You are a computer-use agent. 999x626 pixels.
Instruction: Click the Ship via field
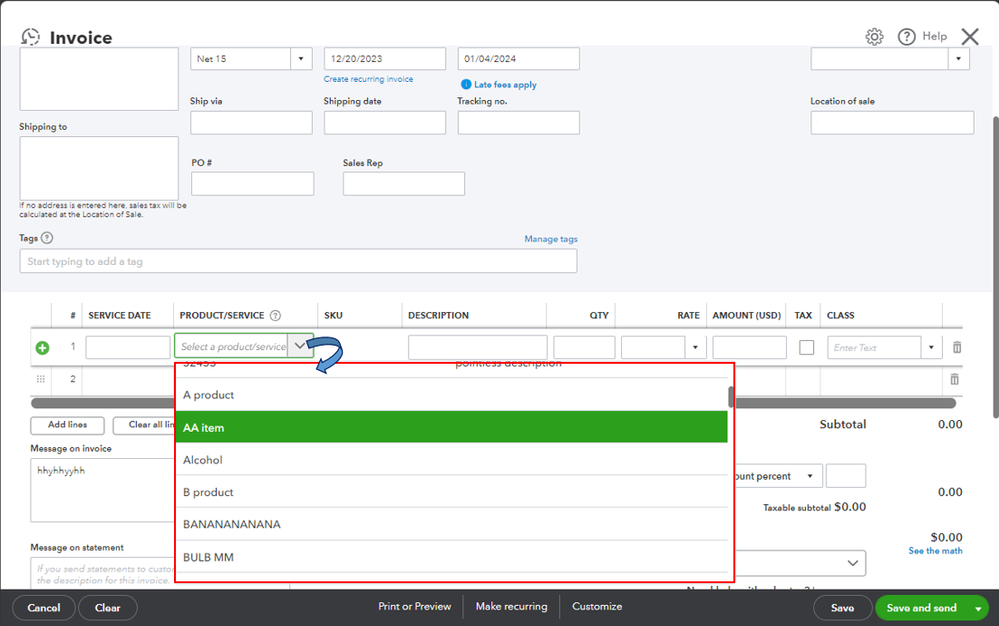[x=251, y=123]
